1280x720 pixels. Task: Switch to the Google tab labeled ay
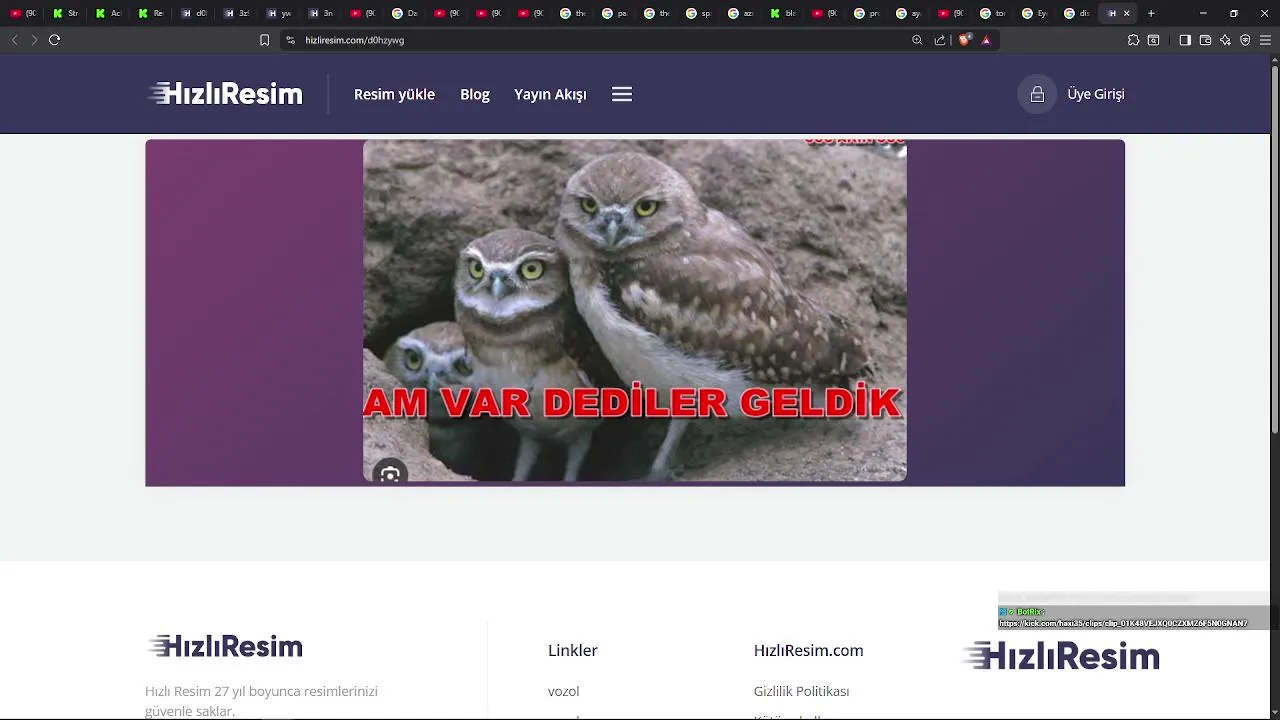click(910, 13)
